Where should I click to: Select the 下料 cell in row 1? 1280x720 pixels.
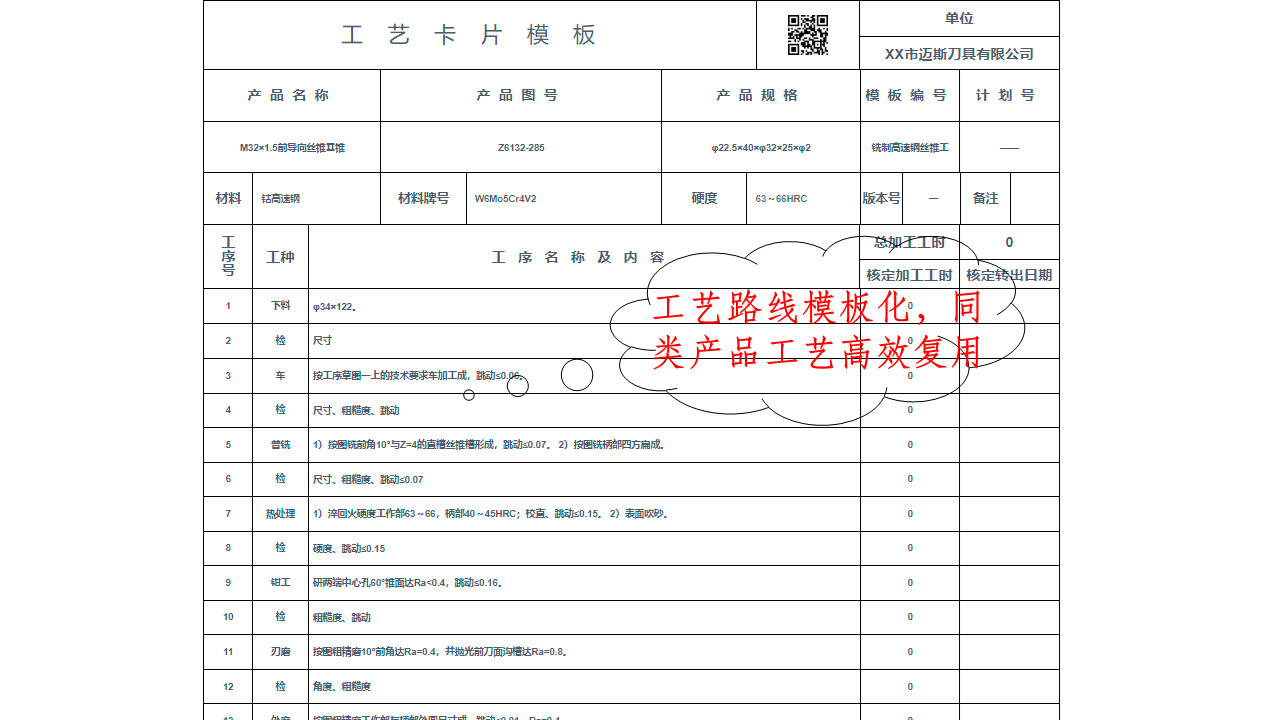click(x=280, y=306)
